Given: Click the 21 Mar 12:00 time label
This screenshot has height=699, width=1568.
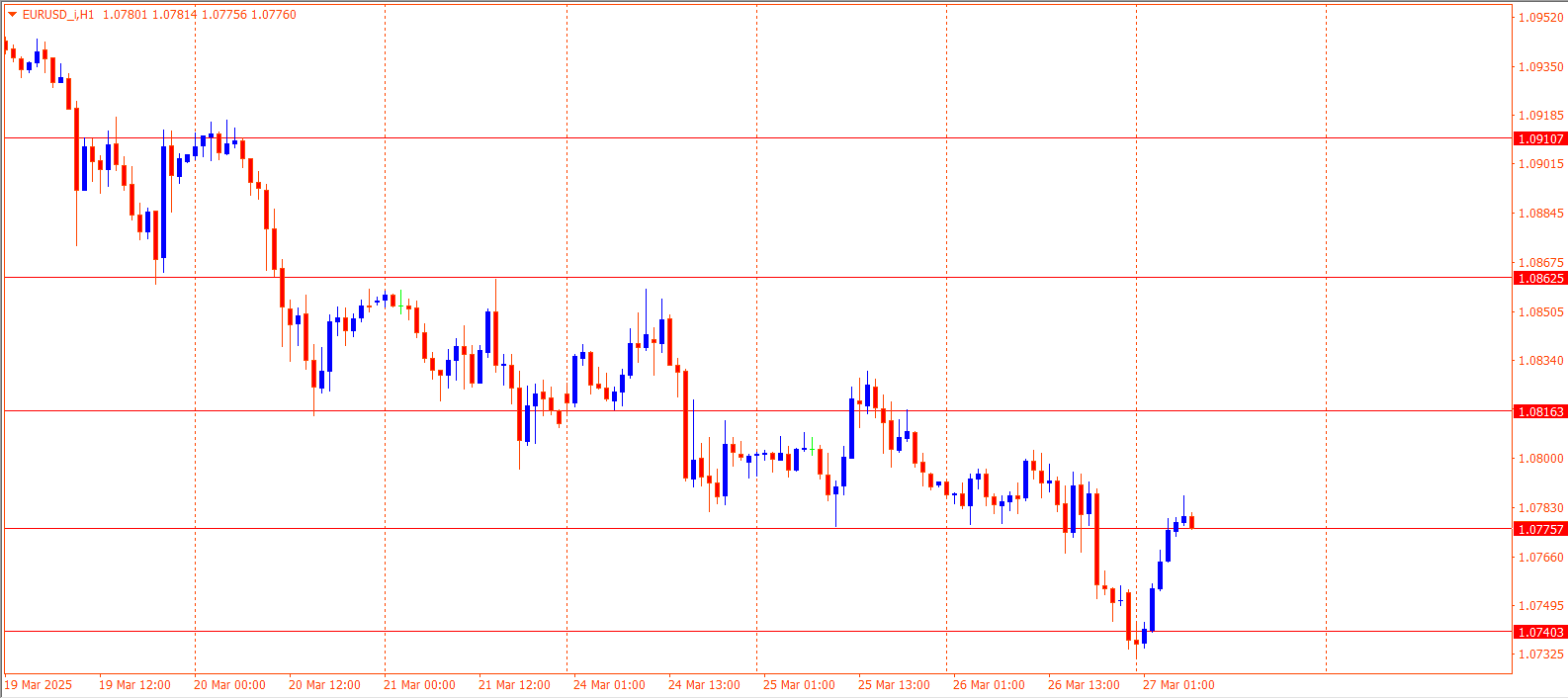Looking at the screenshot, I should click(514, 685).
